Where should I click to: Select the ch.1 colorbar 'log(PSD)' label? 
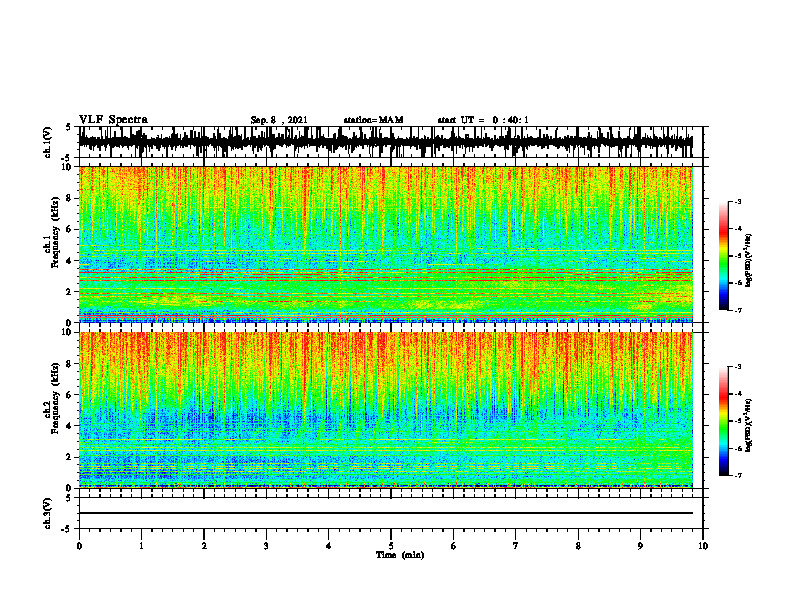click(x=749, y=261)
